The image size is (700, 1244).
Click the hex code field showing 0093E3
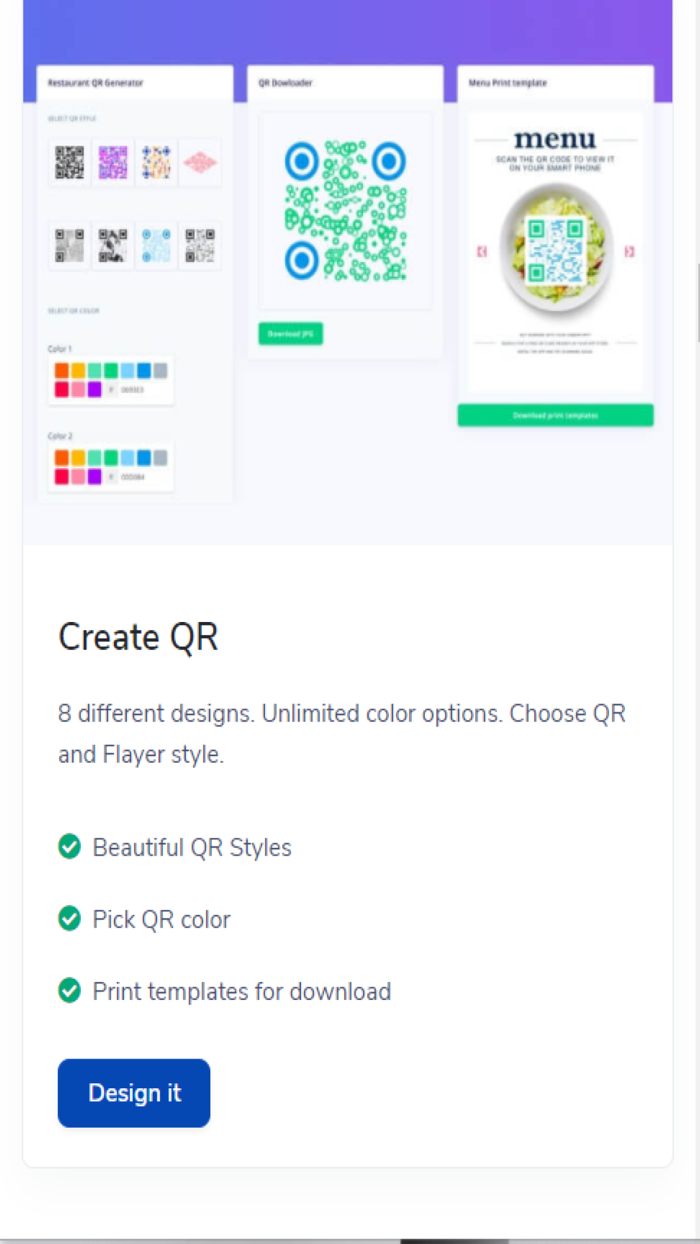130,388
